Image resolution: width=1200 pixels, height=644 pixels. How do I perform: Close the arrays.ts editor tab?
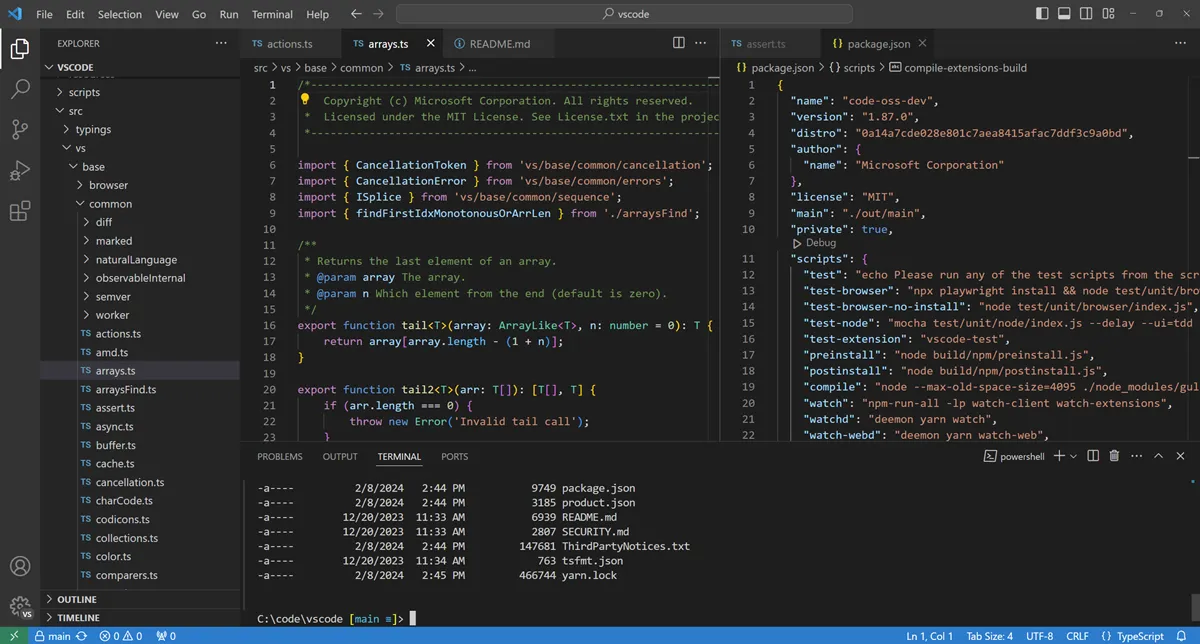(x=431, y=44)
